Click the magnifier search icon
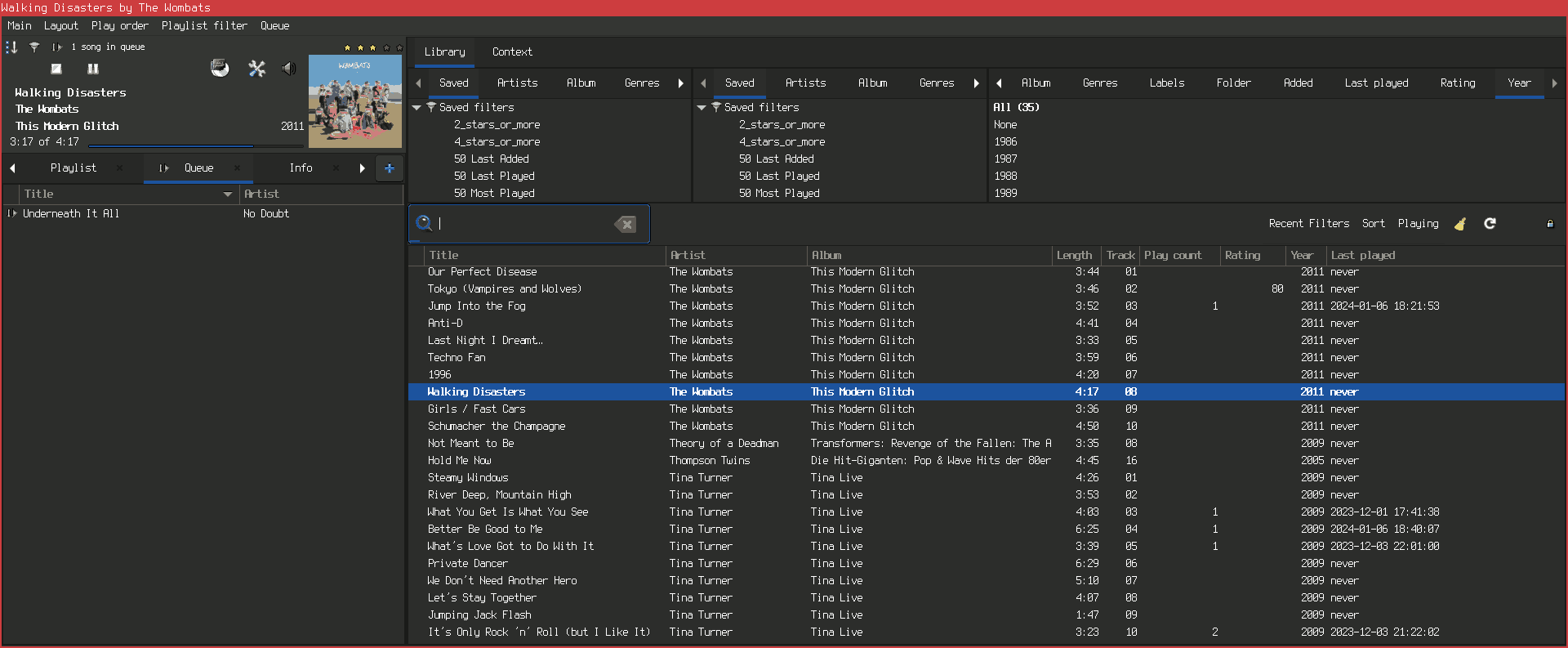Screen dimensions: 1568x648 424,223
